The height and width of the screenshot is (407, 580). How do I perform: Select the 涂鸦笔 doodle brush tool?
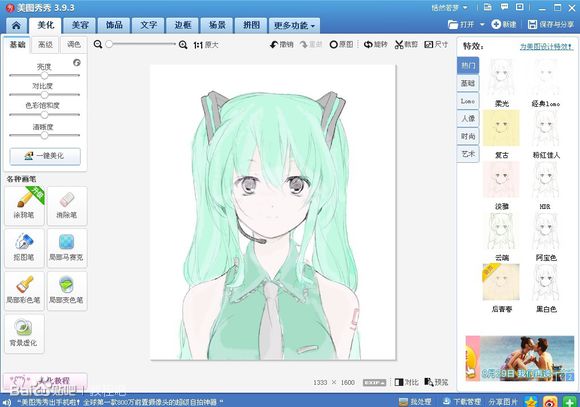[24, 206]
